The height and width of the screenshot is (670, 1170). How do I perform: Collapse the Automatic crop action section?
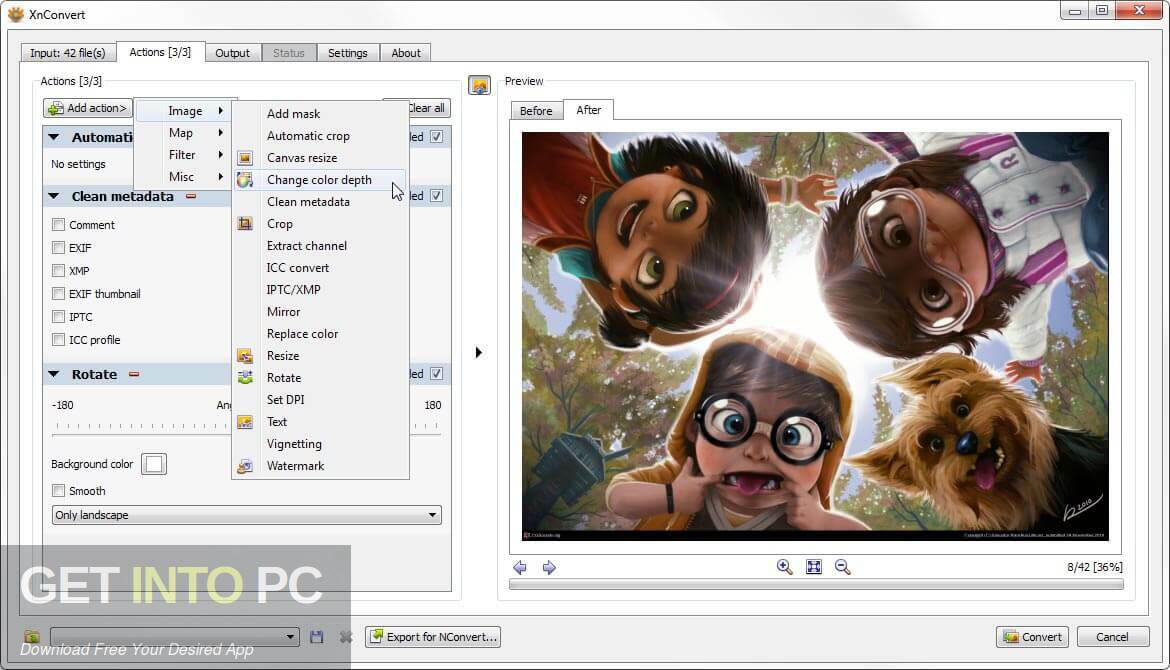pos(54,137)
